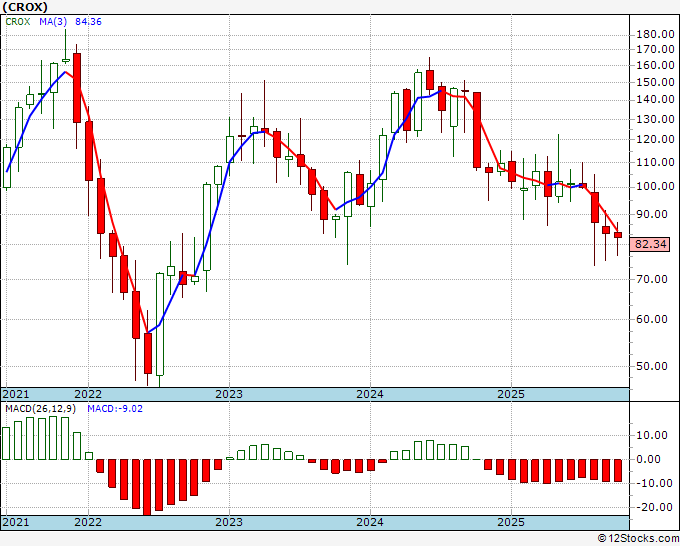Click the (CROX) chart title

(25, 7)
